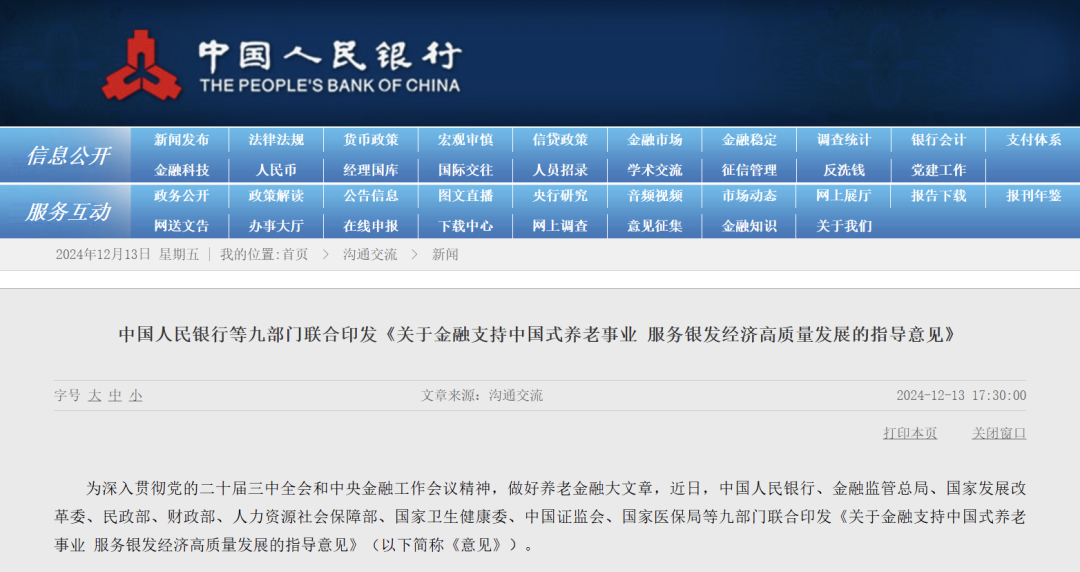Click the date 2024年12月13日 星期五
Image resolution: width=1080 pixels, height=572 pixels.
(x=127, y=255)
